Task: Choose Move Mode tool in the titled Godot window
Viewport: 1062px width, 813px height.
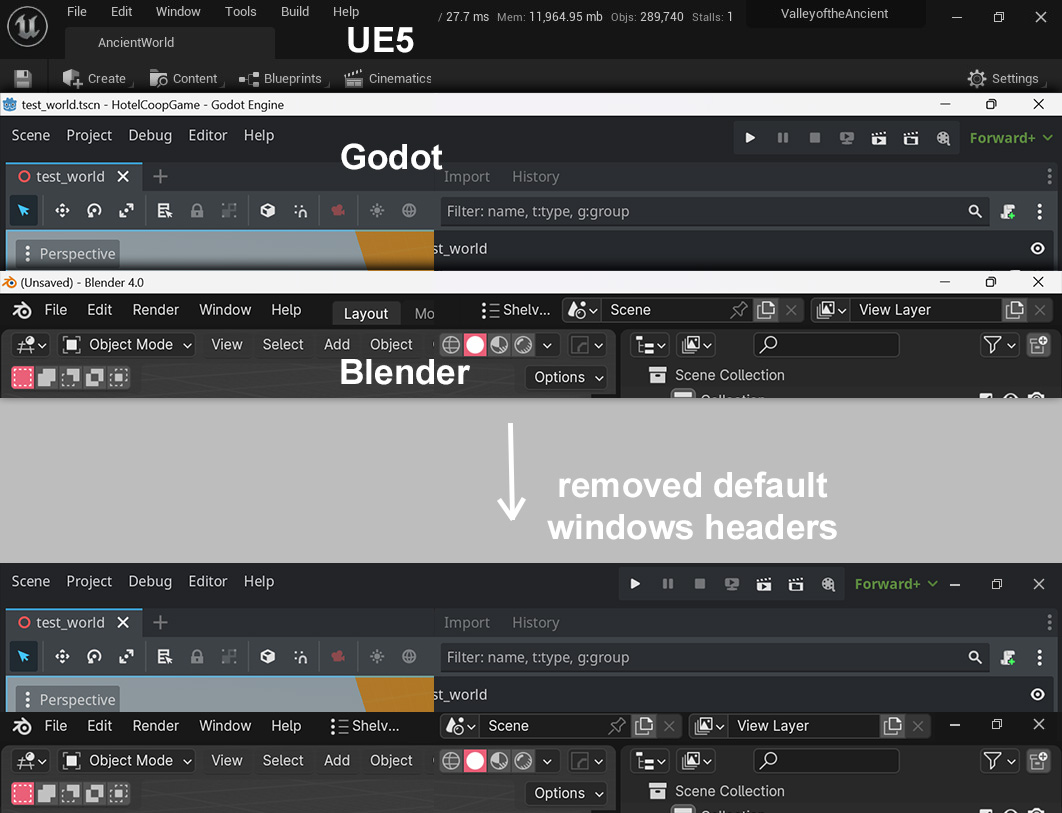Action: (62, 211)
